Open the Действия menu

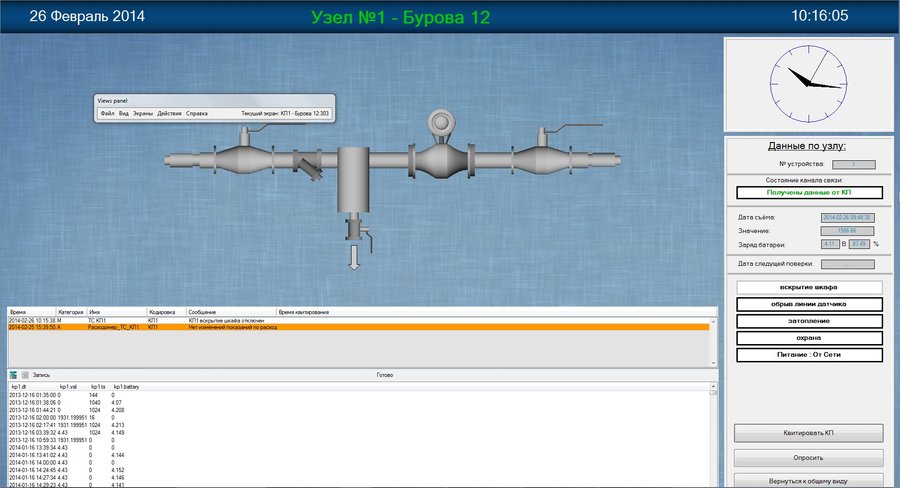[169, 114]
